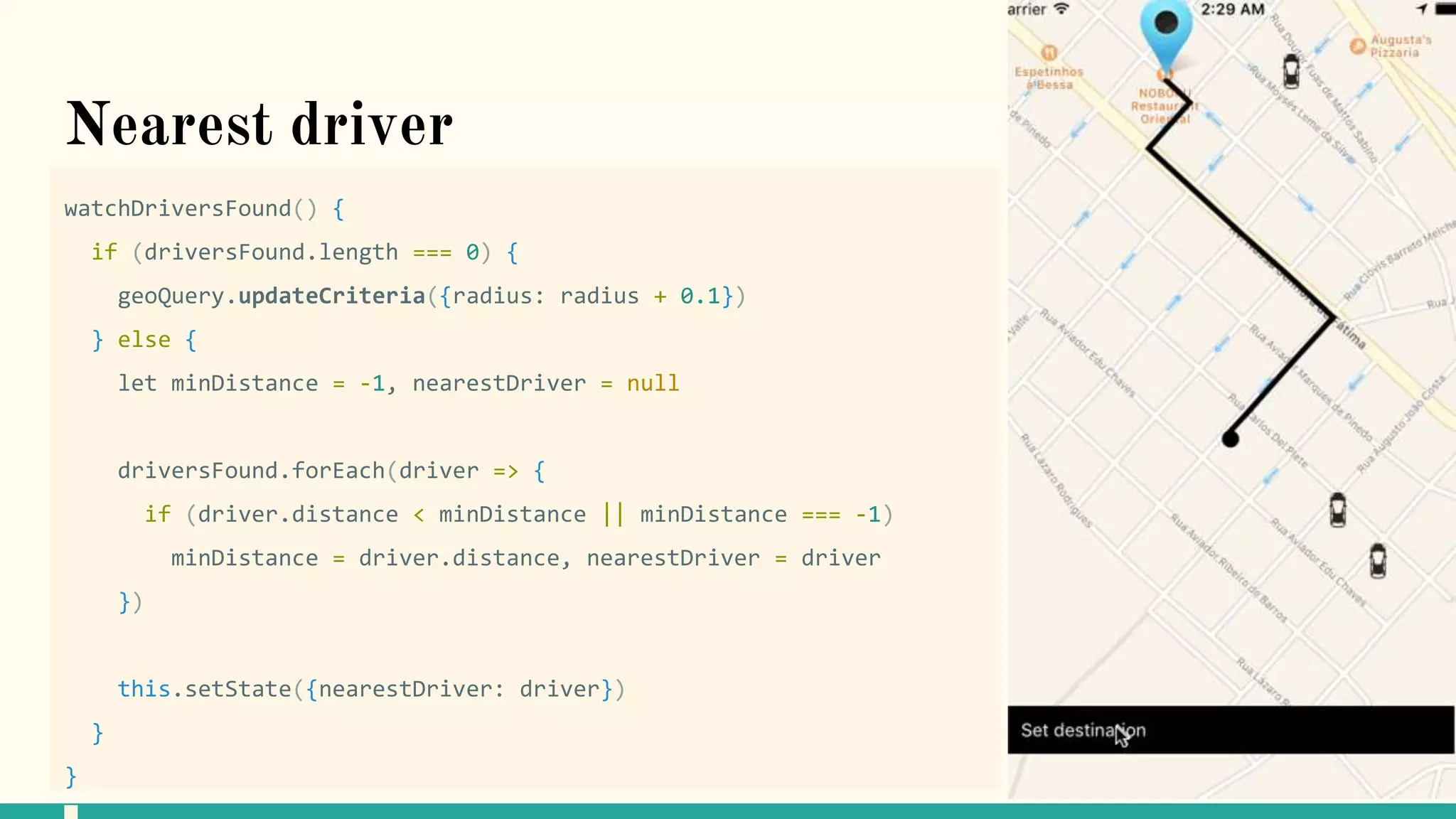Viewport: 1456px width, 819px height.
Task: Click the minDistance = driver.distance line
Action: coord(525,559)
